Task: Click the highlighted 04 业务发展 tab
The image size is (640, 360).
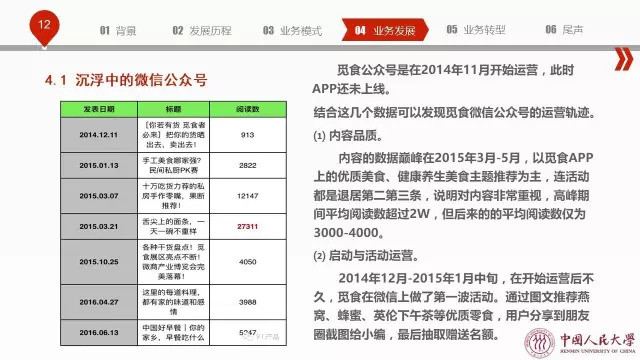Action: click(x=385, y=30)
